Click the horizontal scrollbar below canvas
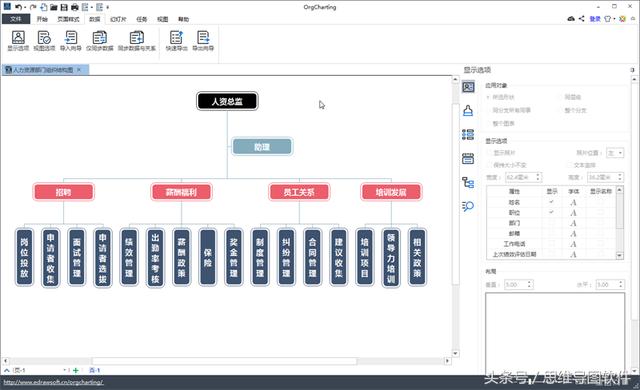Viewport: 640px width, 390px height. 224,361
